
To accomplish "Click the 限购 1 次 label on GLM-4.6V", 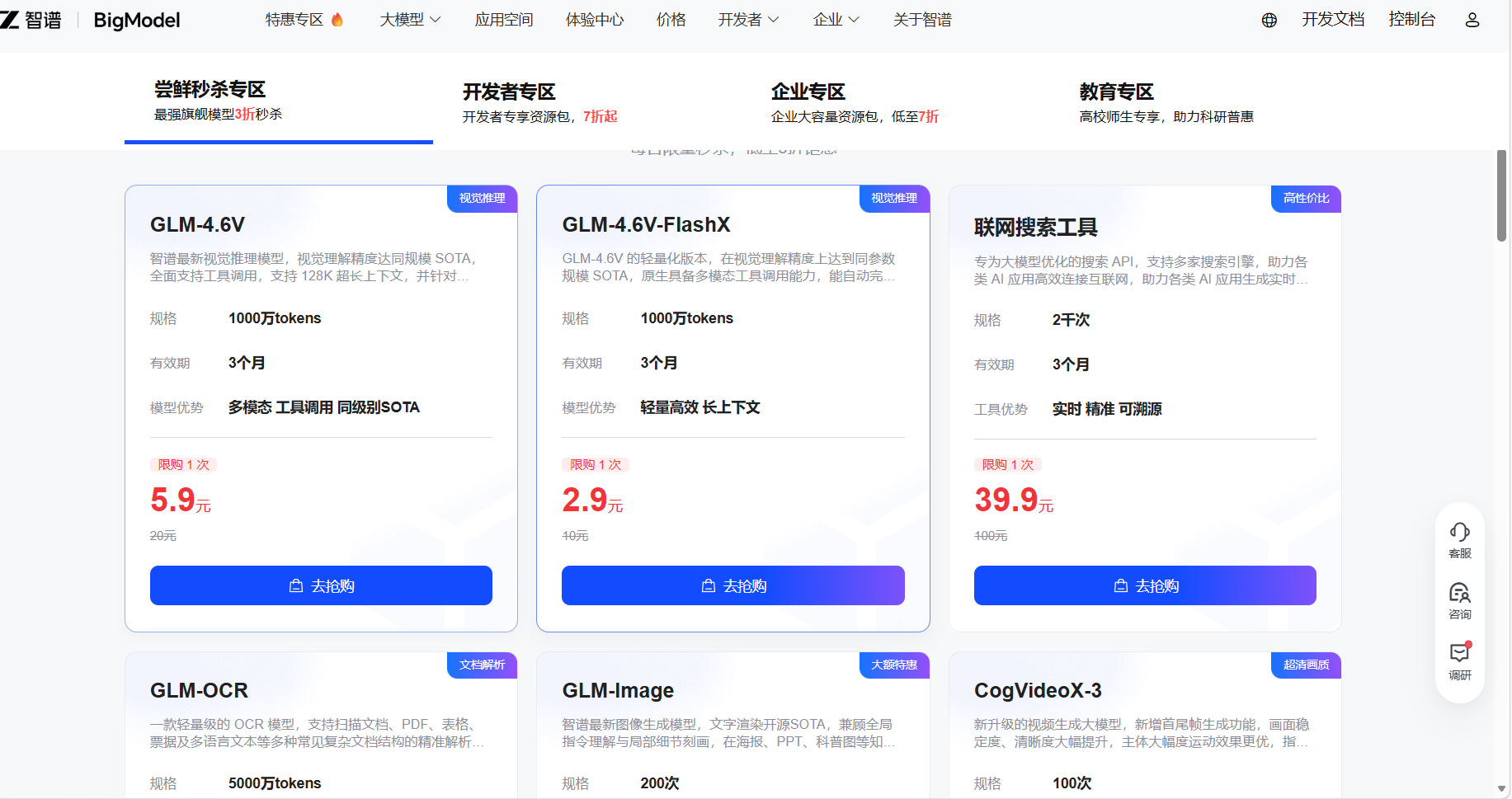I will (x=183, y=465).
